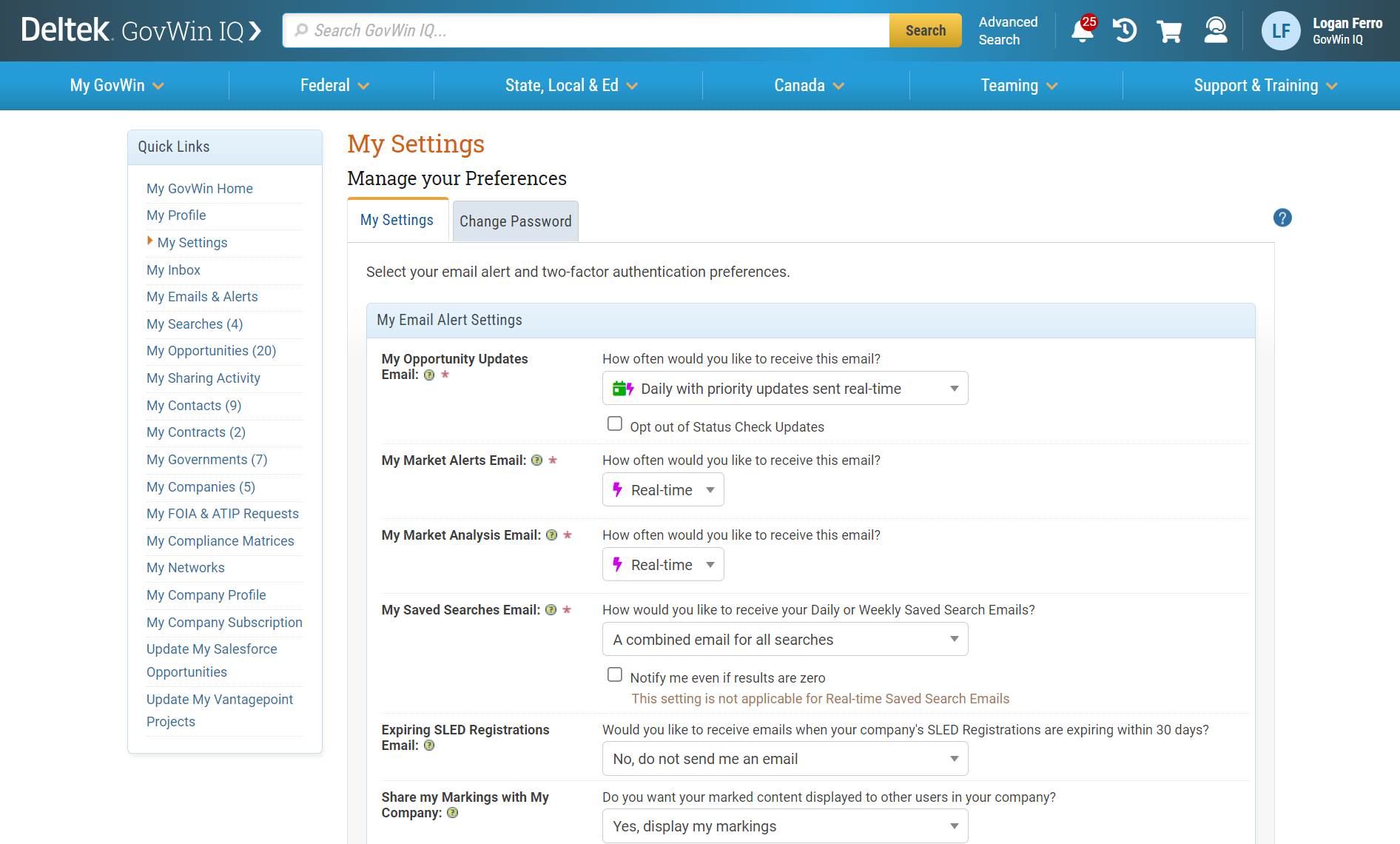Enable Notify me even if results are zero
The height and width of the screenshot is (844, 1400).
pos(615,674)
